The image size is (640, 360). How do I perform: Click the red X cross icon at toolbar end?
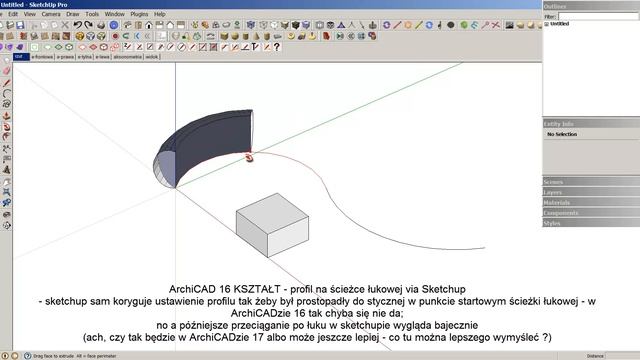click(496, 25)
